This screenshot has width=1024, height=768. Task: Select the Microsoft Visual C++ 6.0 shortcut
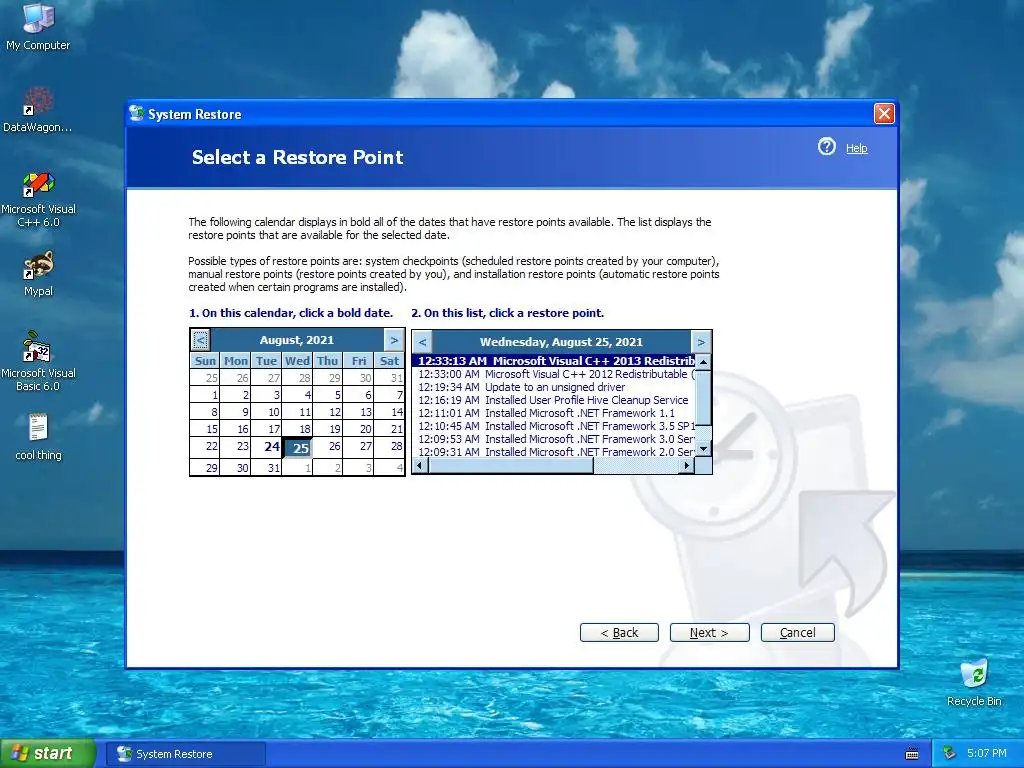pos(38,199)
